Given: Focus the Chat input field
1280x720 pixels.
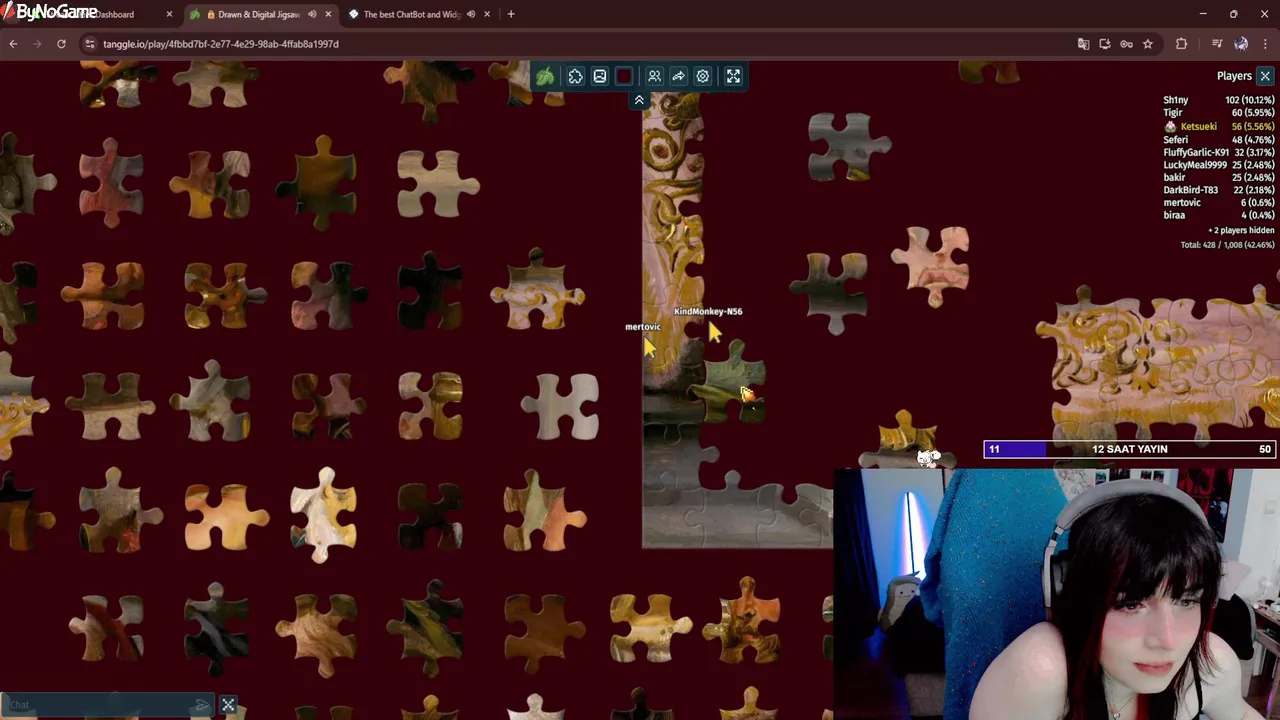Looking at the screenshot, I should (x=98, y=705).
